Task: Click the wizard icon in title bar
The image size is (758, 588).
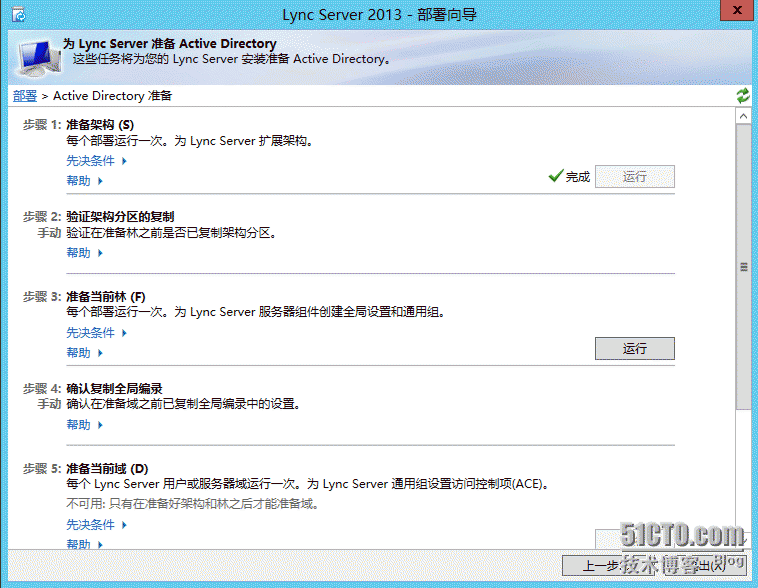Action: point(18,15)
